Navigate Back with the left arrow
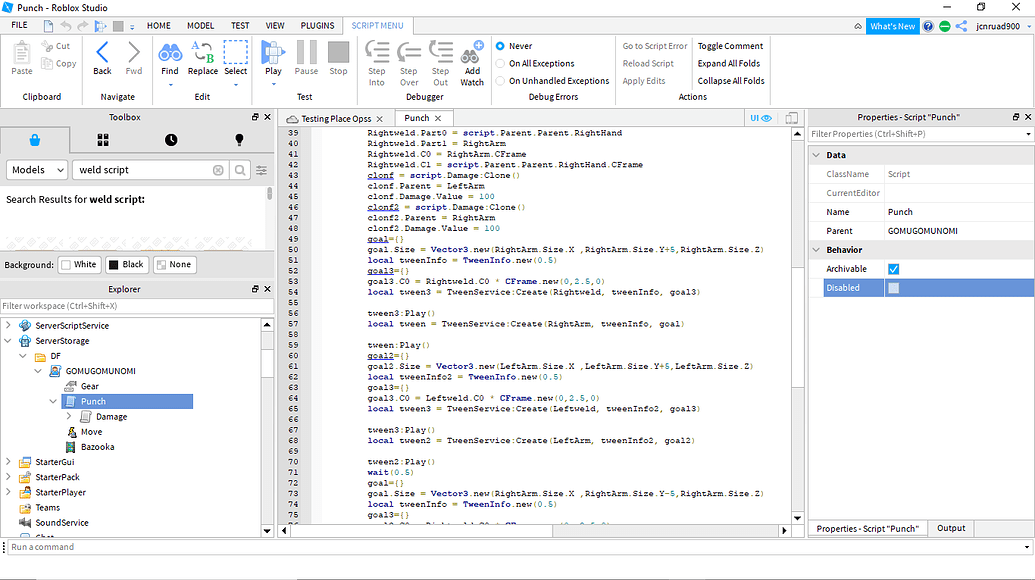 (x=102, y=52)
